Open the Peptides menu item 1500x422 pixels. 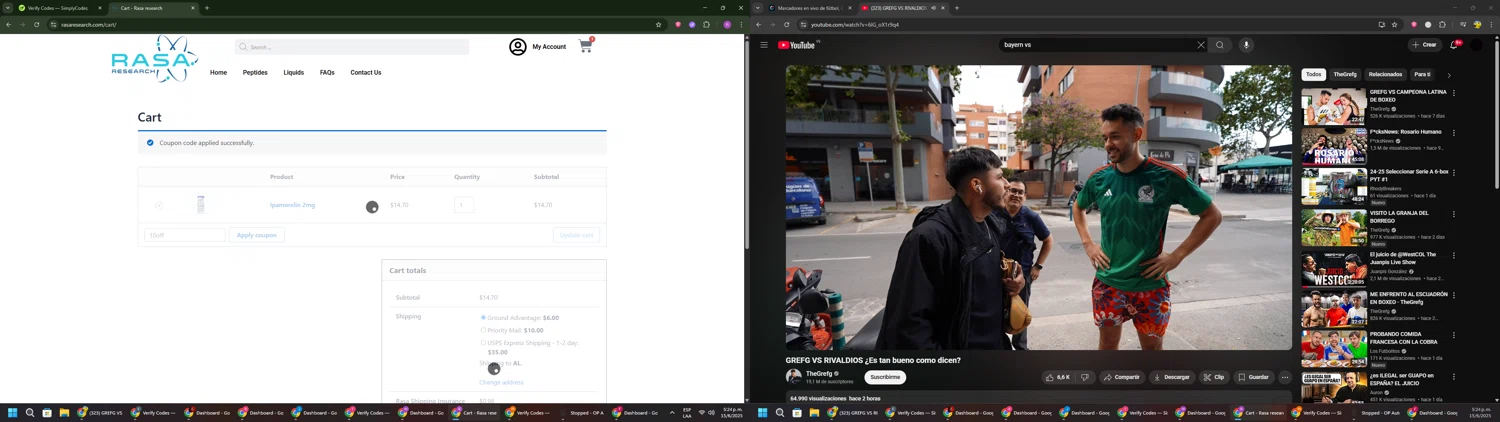[x=255, y=72]
